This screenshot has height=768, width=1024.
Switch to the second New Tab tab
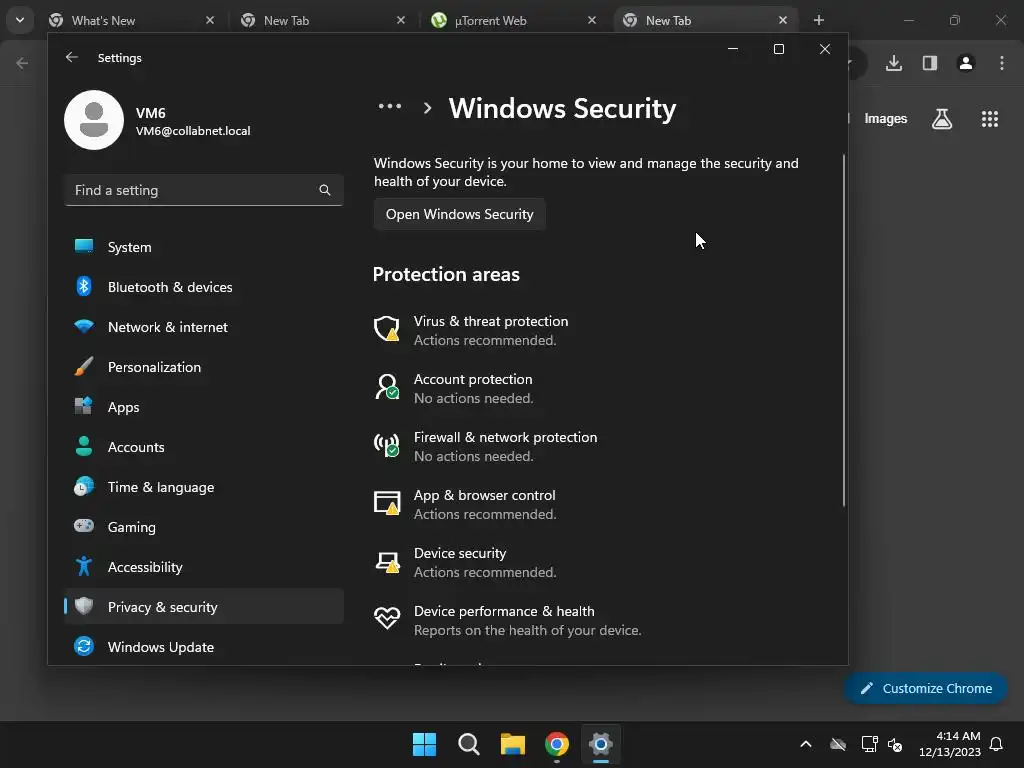(x=325, y=20)
